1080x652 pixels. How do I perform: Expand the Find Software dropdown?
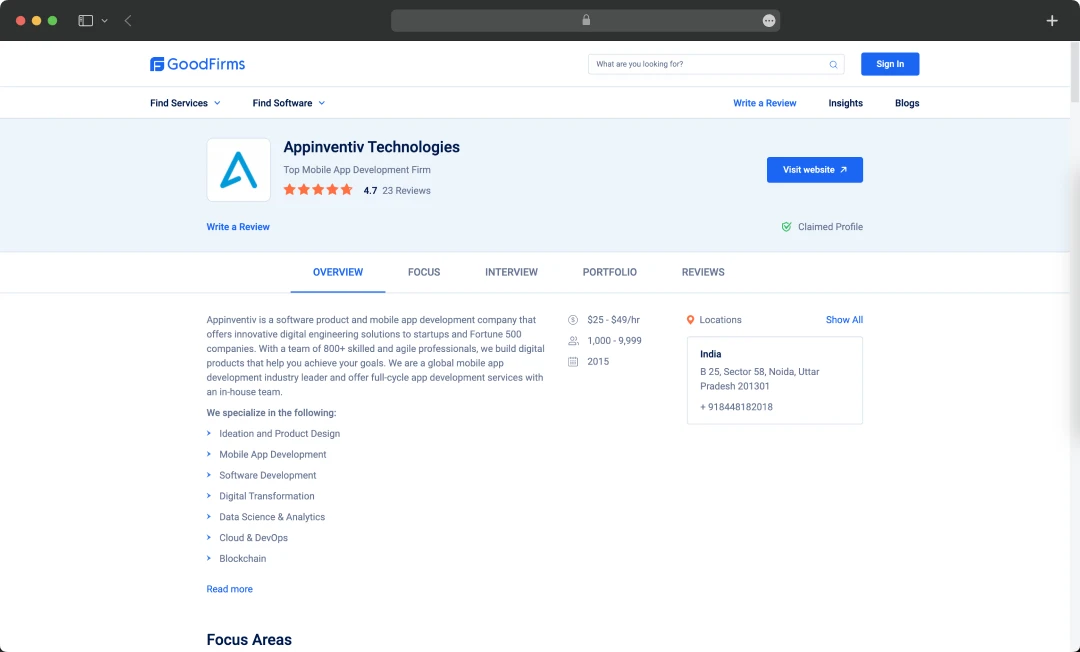point(289,103)
